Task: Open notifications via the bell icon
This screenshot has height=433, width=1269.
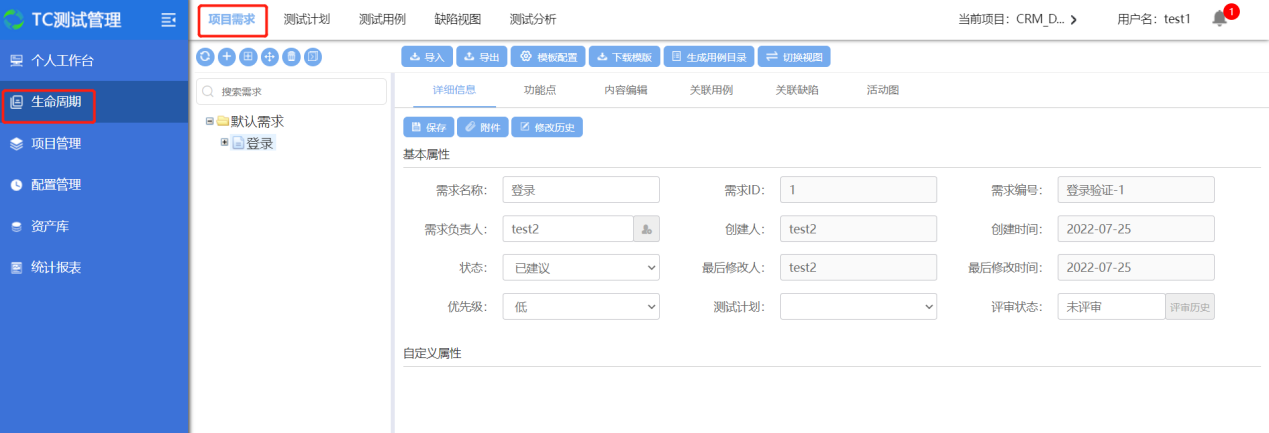Action: 1220,18
